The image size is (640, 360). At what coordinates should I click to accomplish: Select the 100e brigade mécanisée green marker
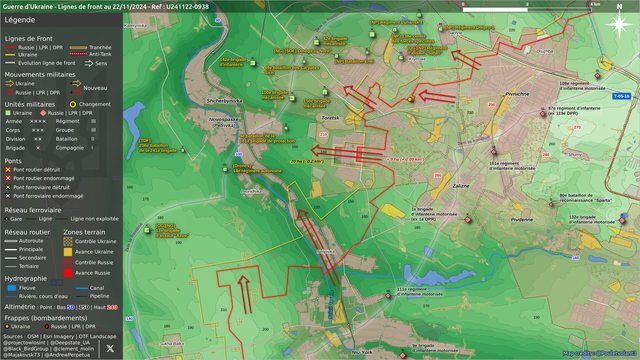[292, 98]
